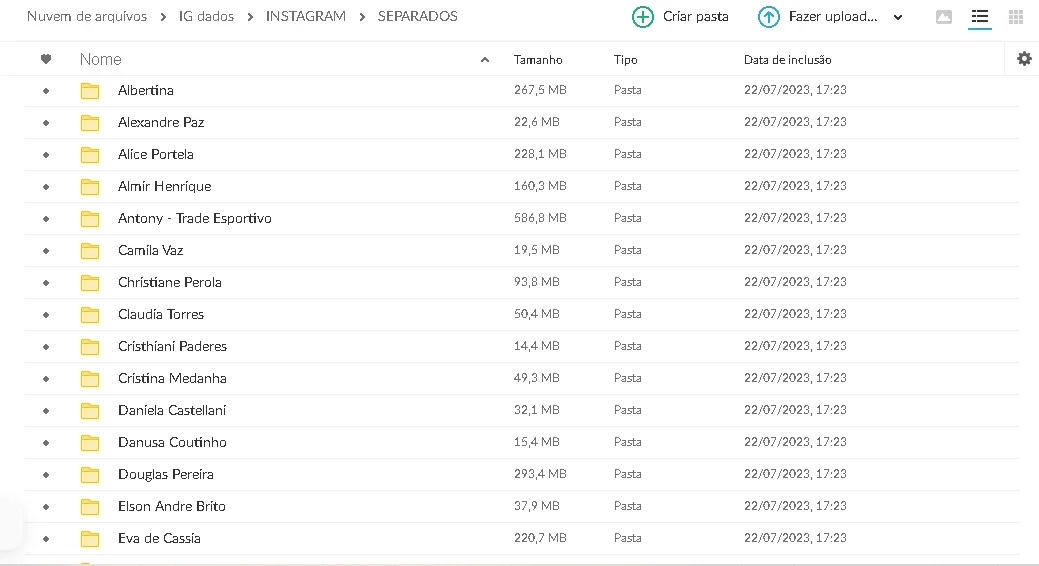The image size is (1039, 566).
Task: Toggle favorite marker for Camila Vaz
Action: [46, 251]
